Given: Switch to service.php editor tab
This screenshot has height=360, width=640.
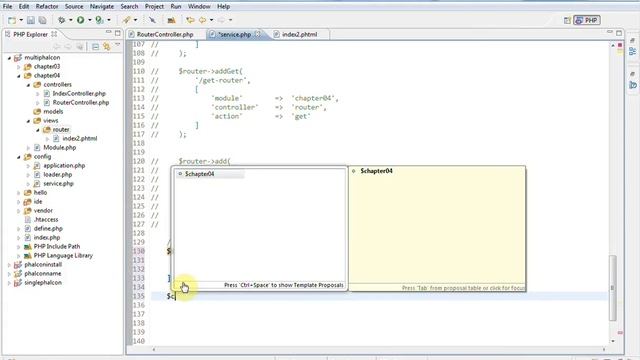Looking at the screenshot, I should (x=234, y=34).
